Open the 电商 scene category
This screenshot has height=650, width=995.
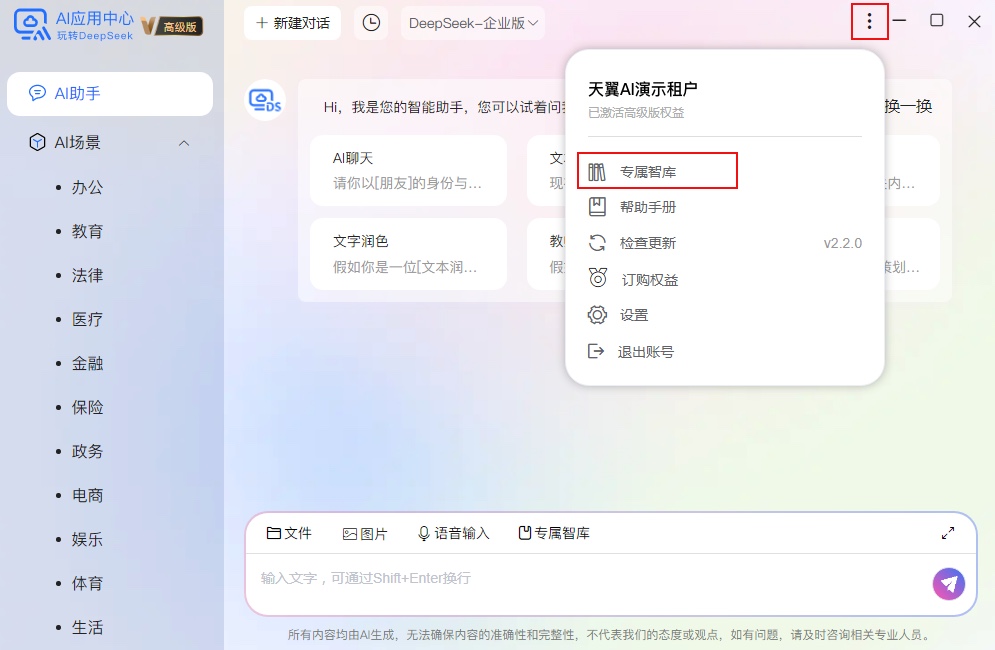88,495
